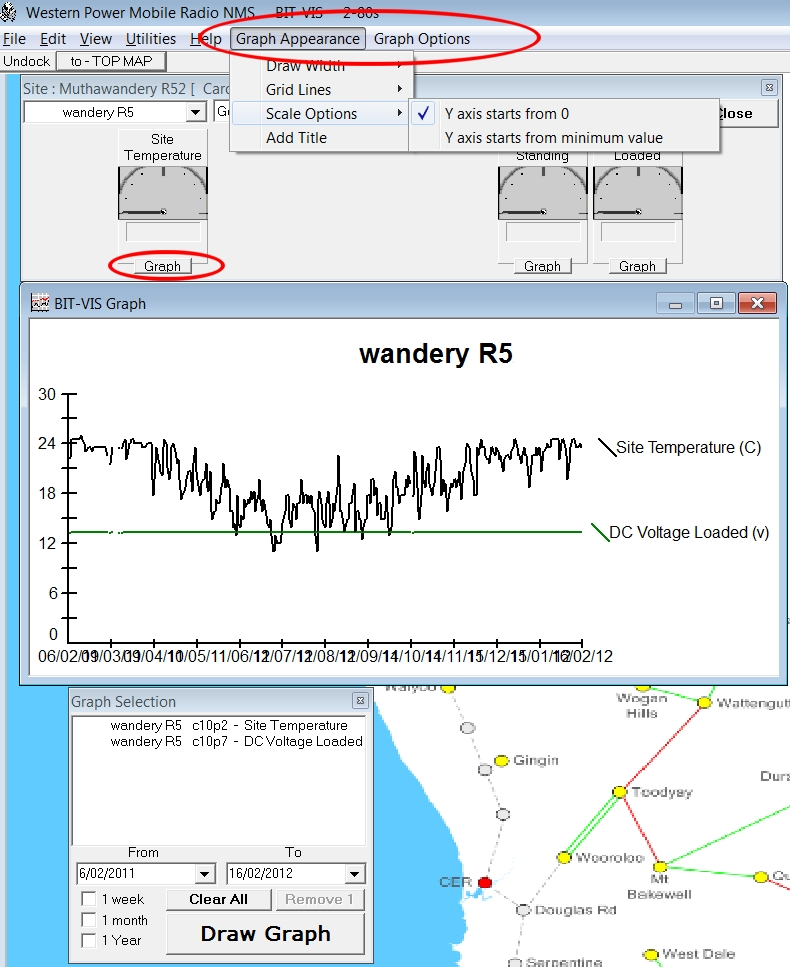Click the Site Temperature gauge dial
Viewport: 790px width, 967px height.
tap(163, 193)
